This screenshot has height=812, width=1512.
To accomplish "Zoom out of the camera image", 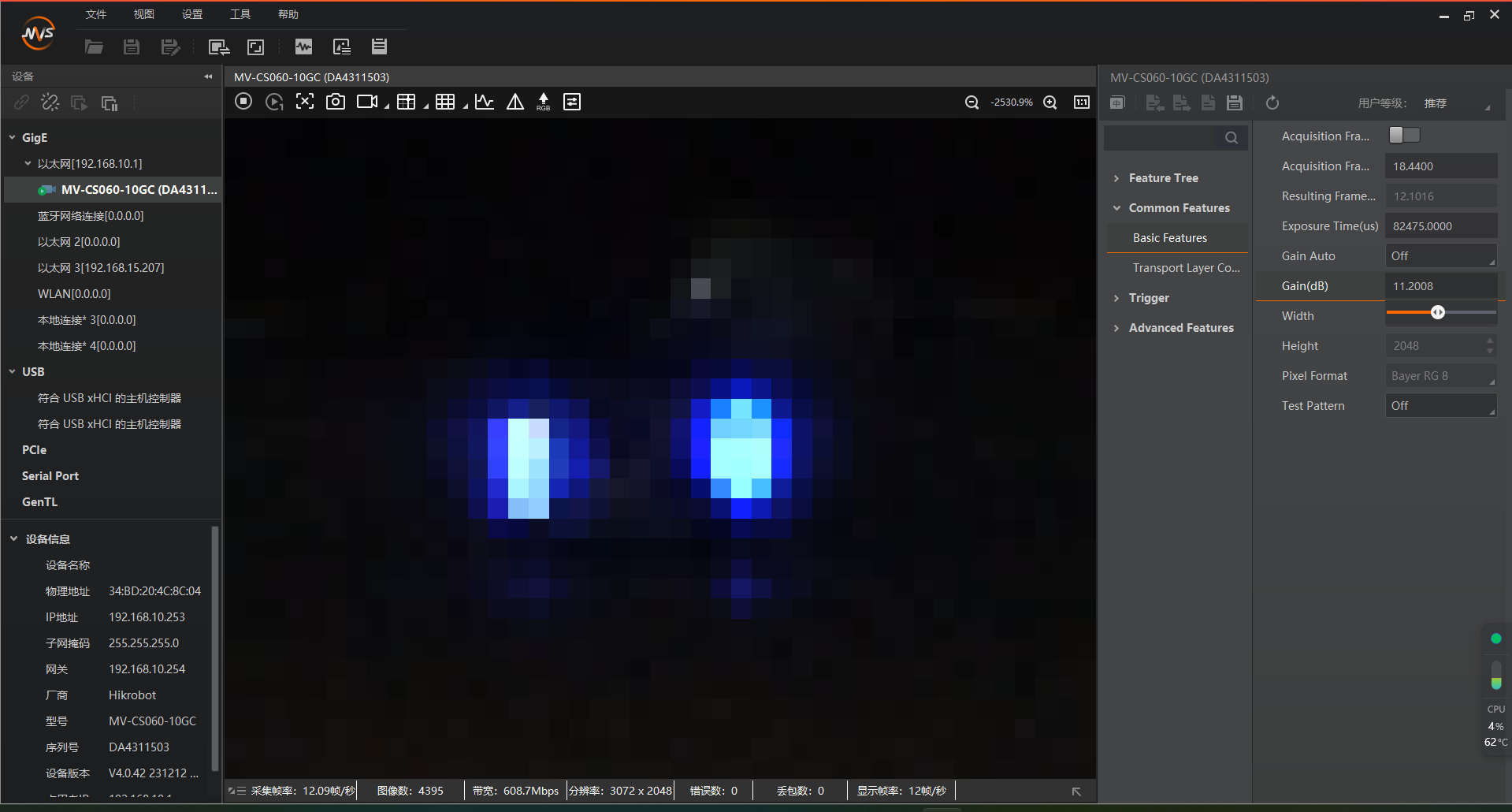I will 971,102.
